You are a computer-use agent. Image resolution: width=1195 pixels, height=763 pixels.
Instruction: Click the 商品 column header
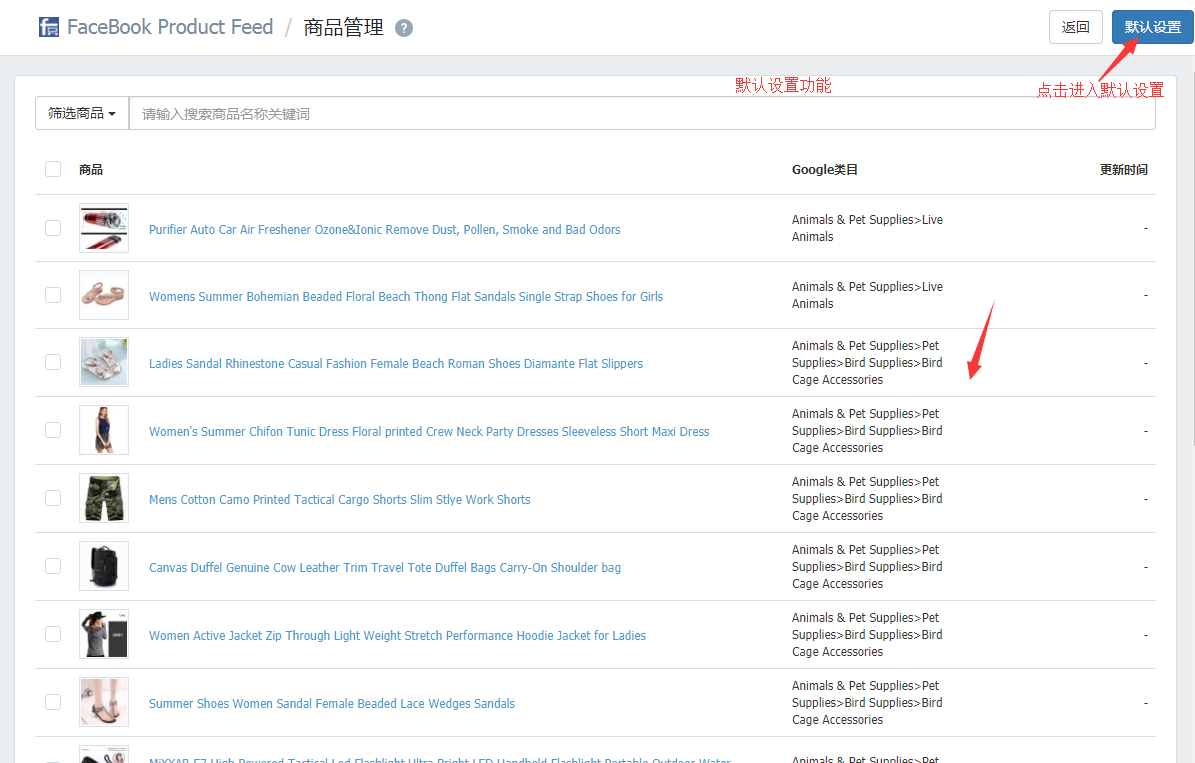point(91,169)
